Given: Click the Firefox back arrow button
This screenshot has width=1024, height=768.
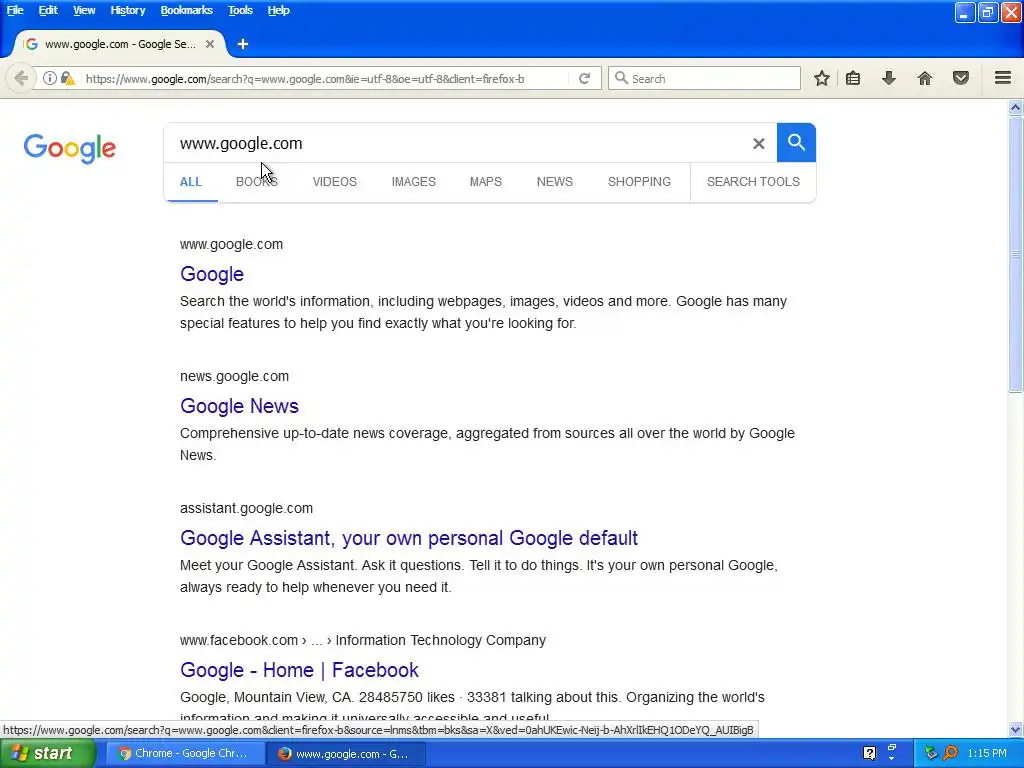Looking at the screenshot, I should pyautogui.click(x=21, y=78).
